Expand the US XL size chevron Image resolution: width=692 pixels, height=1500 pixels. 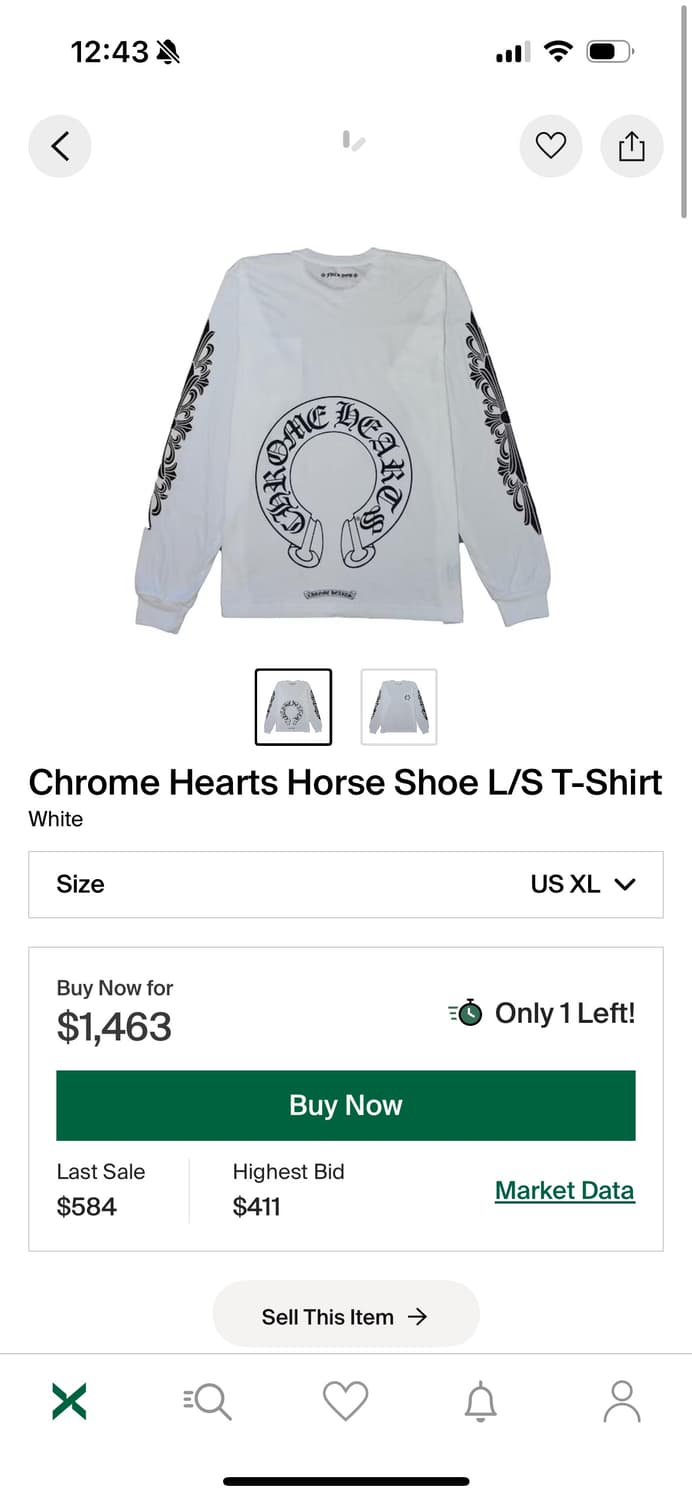(x=625, y=884)
